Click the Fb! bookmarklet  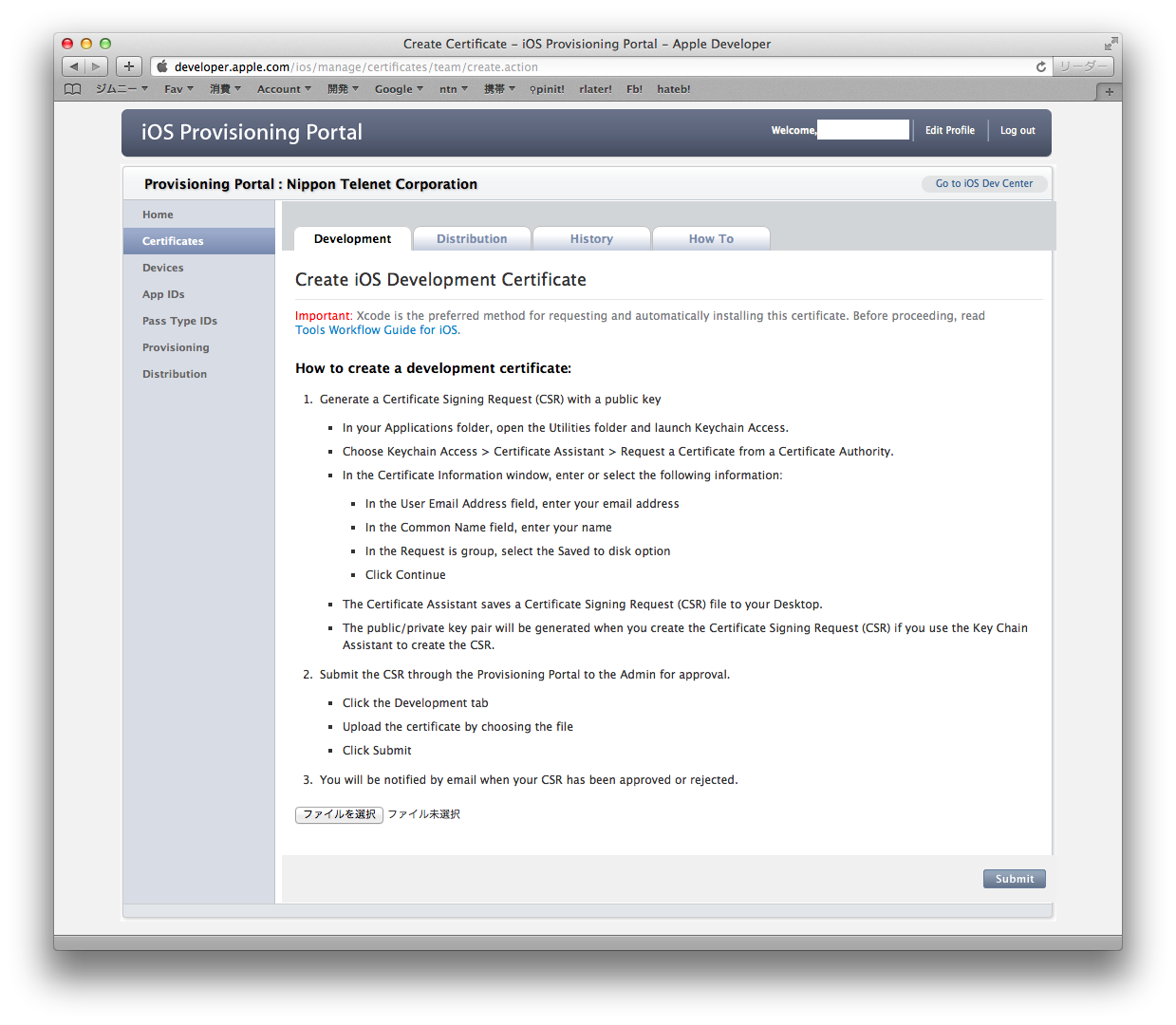coord(634,89)
